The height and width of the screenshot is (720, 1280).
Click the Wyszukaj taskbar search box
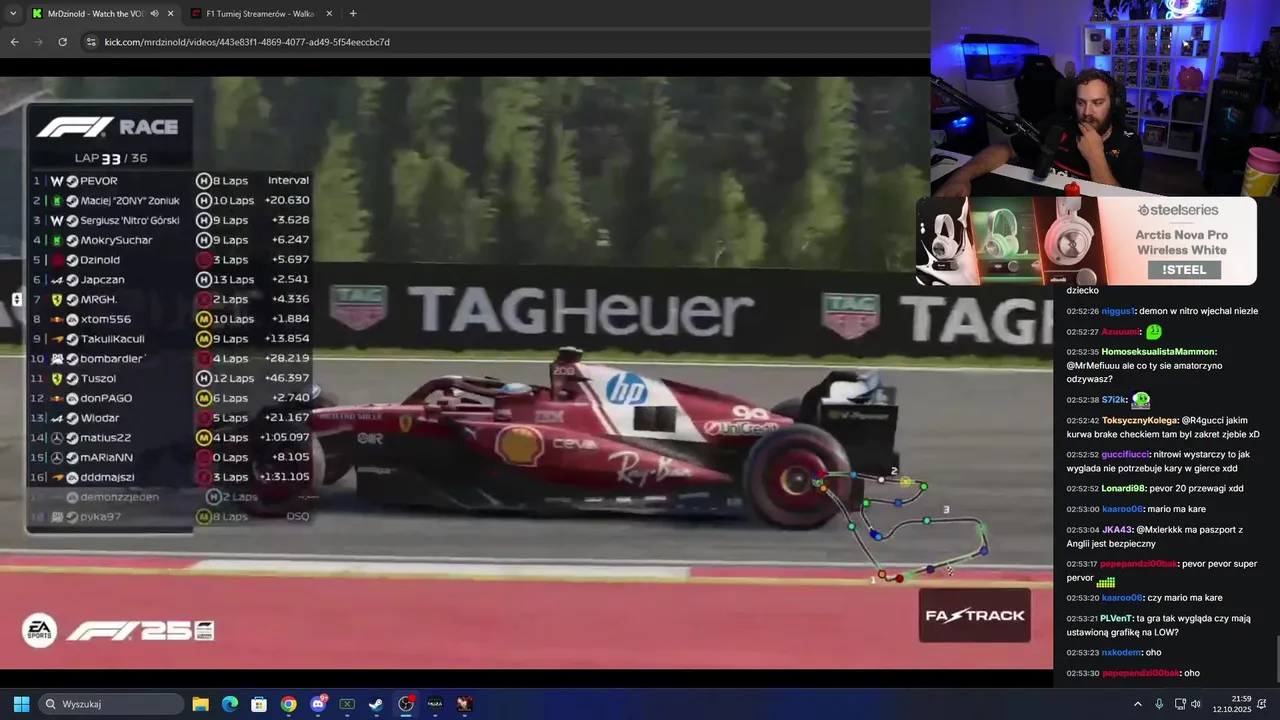tap(112, 704)
